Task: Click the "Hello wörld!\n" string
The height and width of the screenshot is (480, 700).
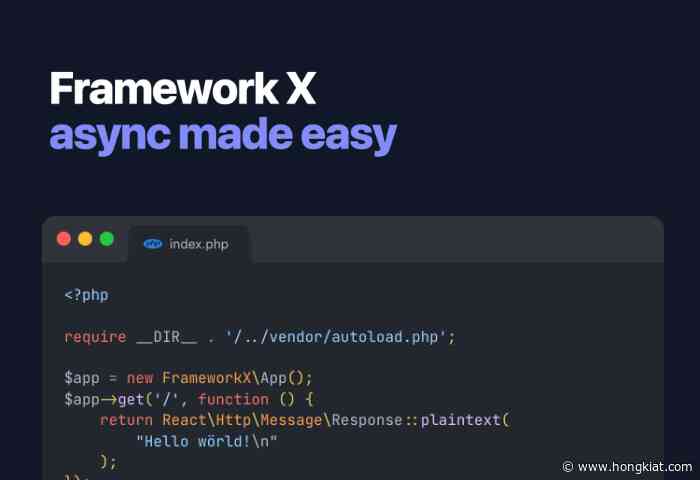Action: click(206, 441)
